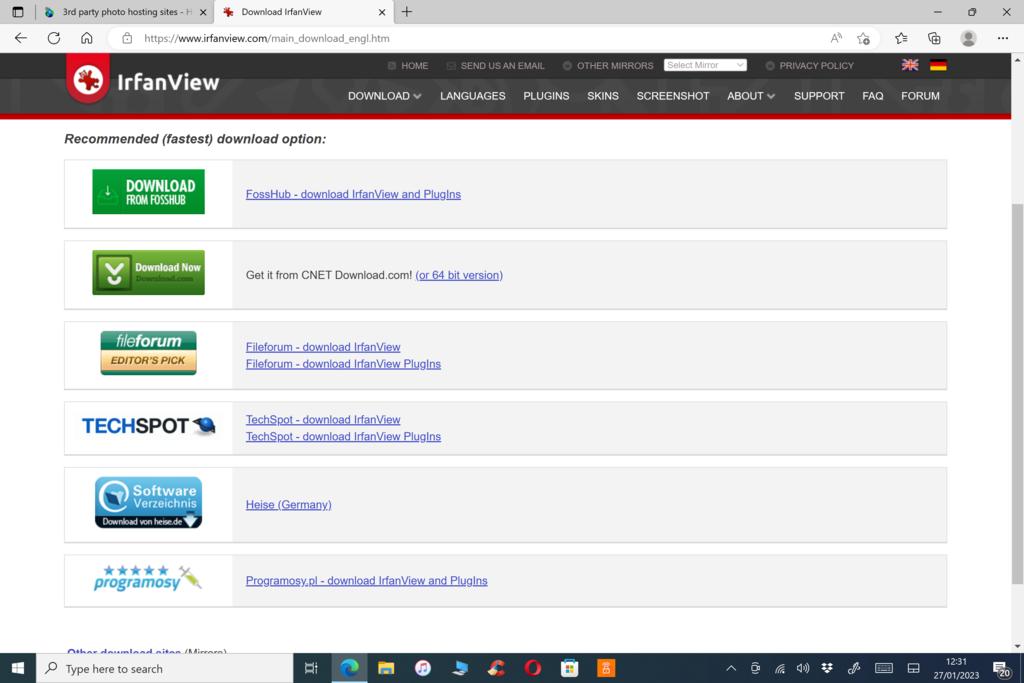Open the tab actions menu icon
The height and width of the screenshot is (683, 1024).
[18, 12]
